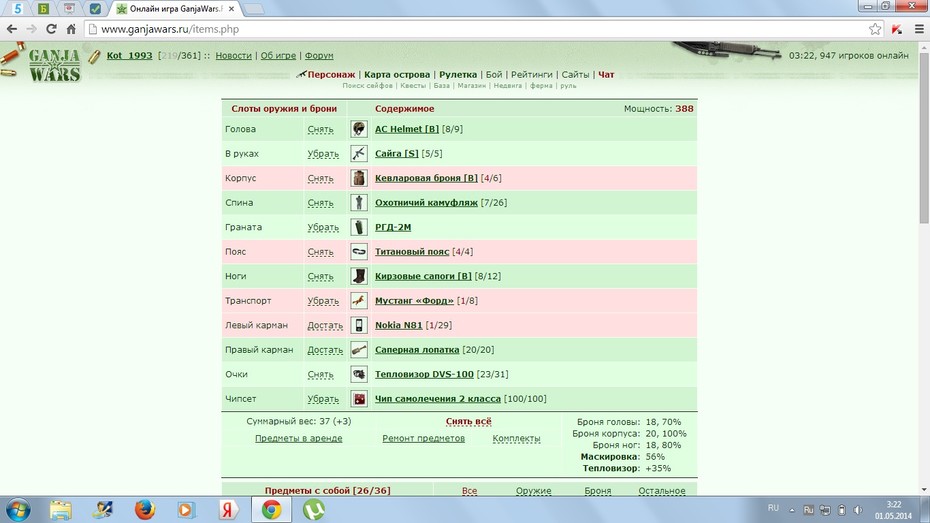Open the Комплекты link
This screenshot has width=930, height=523.
pyautogui.click(x=516, y=438)
